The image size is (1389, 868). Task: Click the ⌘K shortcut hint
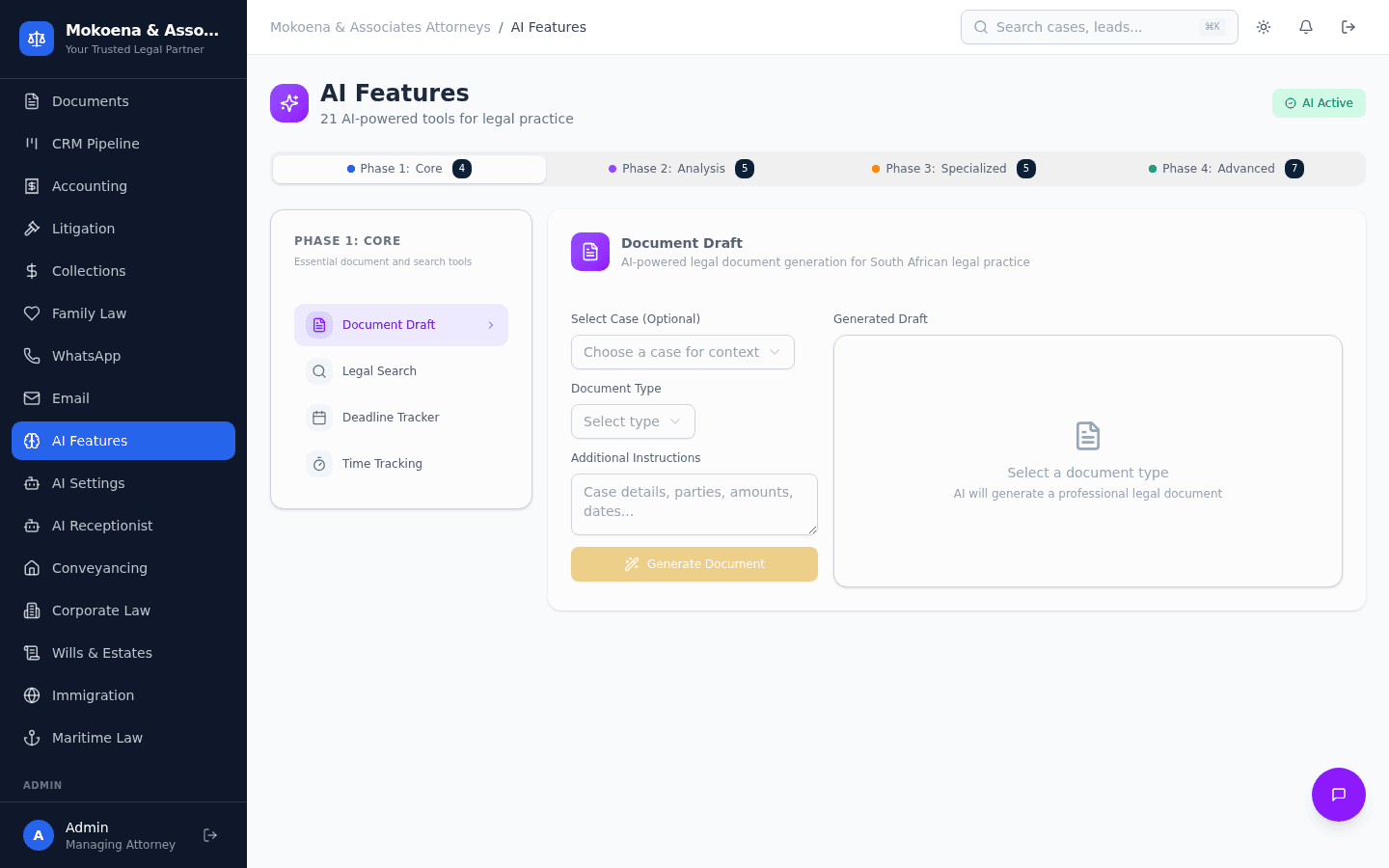tap(1212, 27)
